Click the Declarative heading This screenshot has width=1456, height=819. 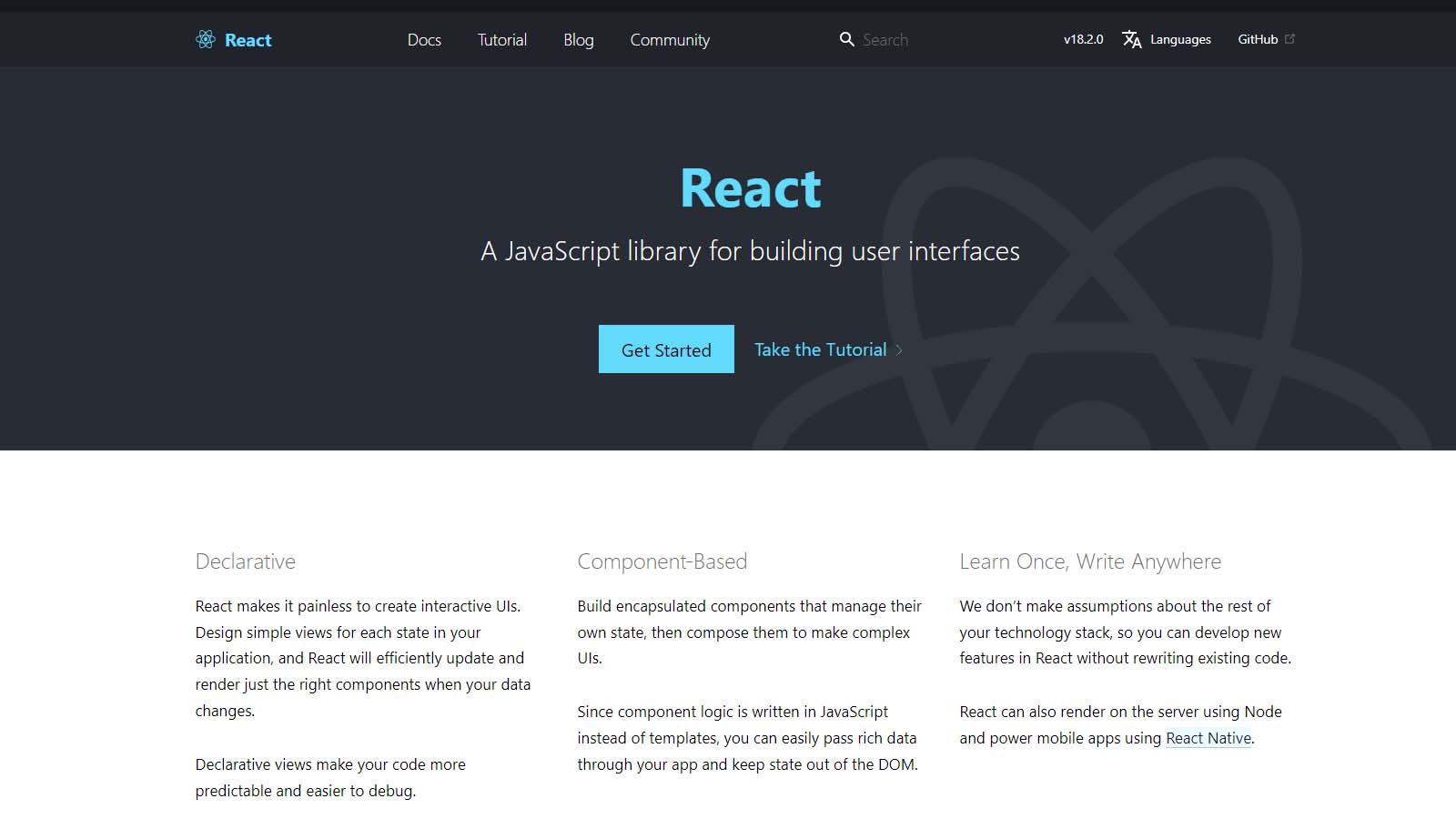[246, 561]
